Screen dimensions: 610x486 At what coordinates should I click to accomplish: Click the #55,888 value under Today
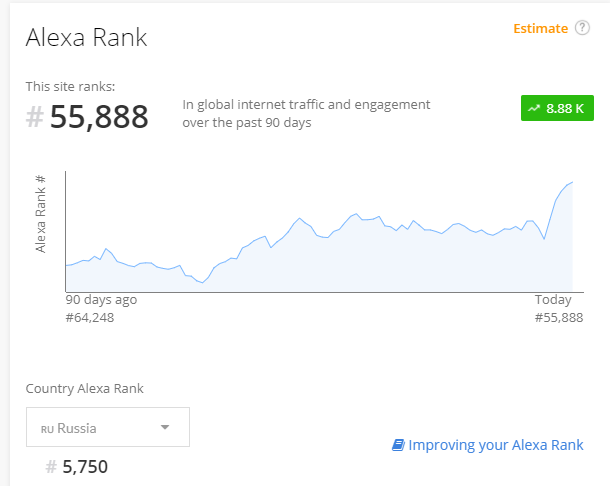[559, 318]
